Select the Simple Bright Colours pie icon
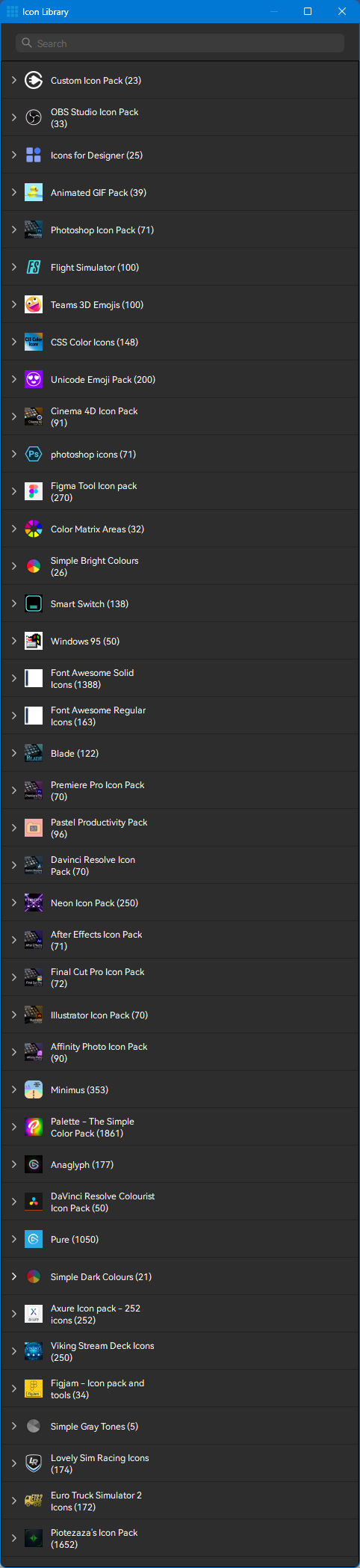The height and width of the screenshot is (1568, 360). pyautogui.click(x=34, y=566)
